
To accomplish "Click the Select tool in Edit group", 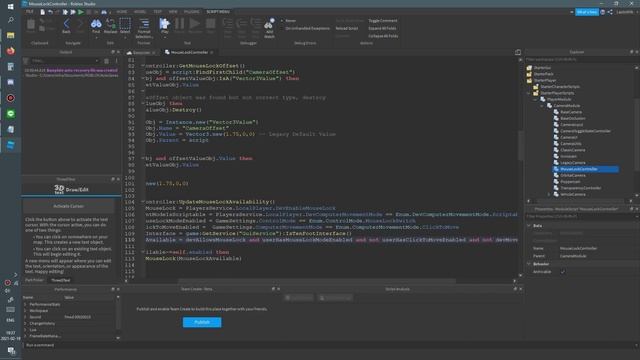I will [125, 26].
